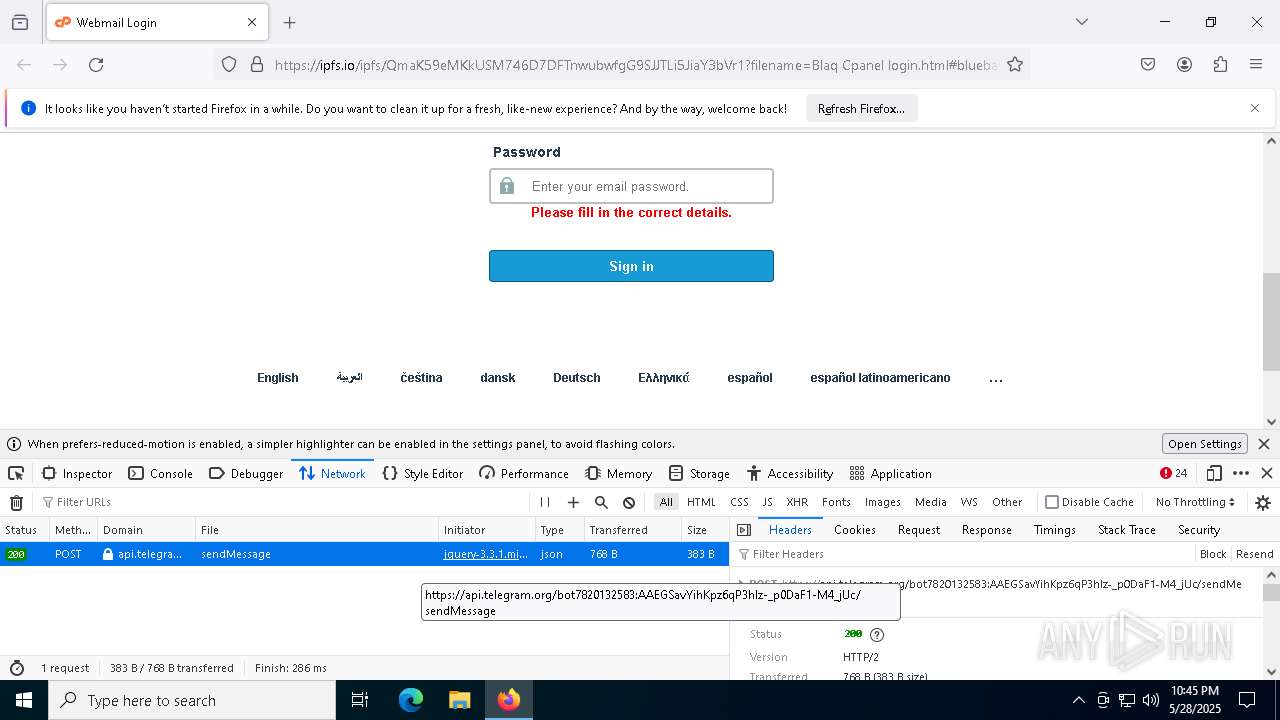Image resolution: width=1280 pixels, height=720 pixels.
Task: Open devtools more options ellipsis
Action: (1241, 474)
